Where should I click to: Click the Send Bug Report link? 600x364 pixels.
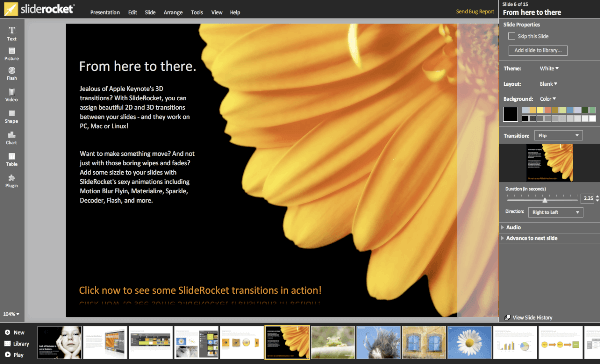tap(475, 11)
